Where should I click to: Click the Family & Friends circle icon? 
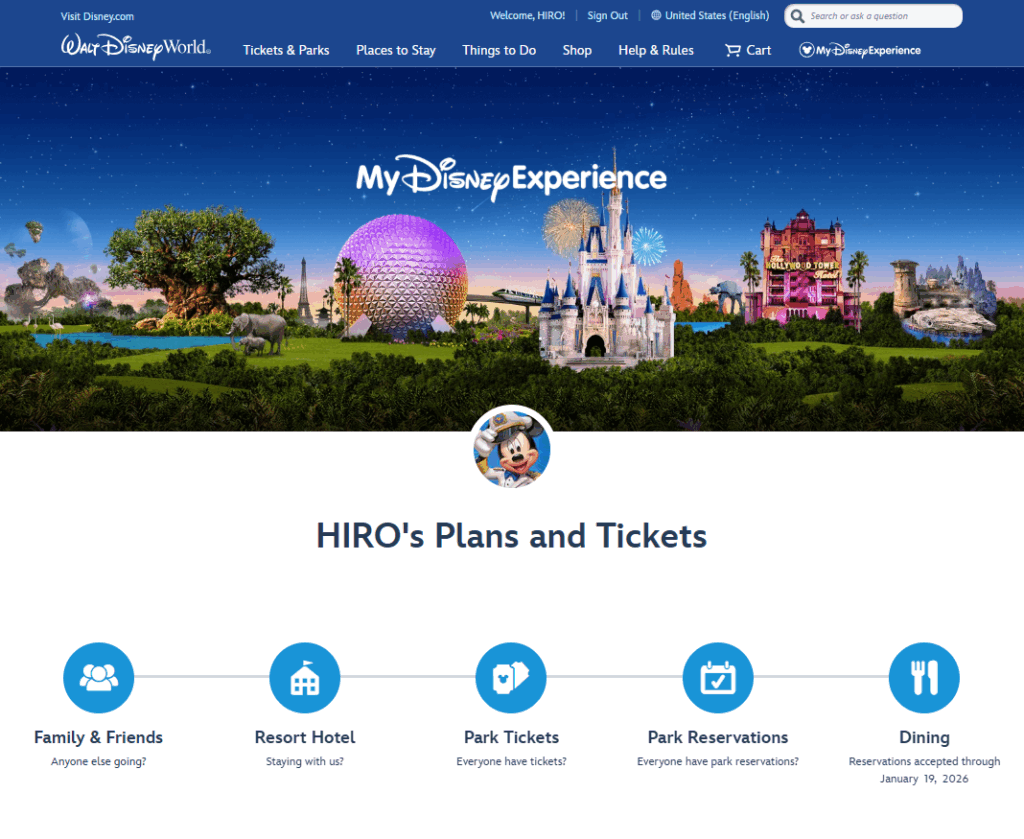click(x=98, y=678)
